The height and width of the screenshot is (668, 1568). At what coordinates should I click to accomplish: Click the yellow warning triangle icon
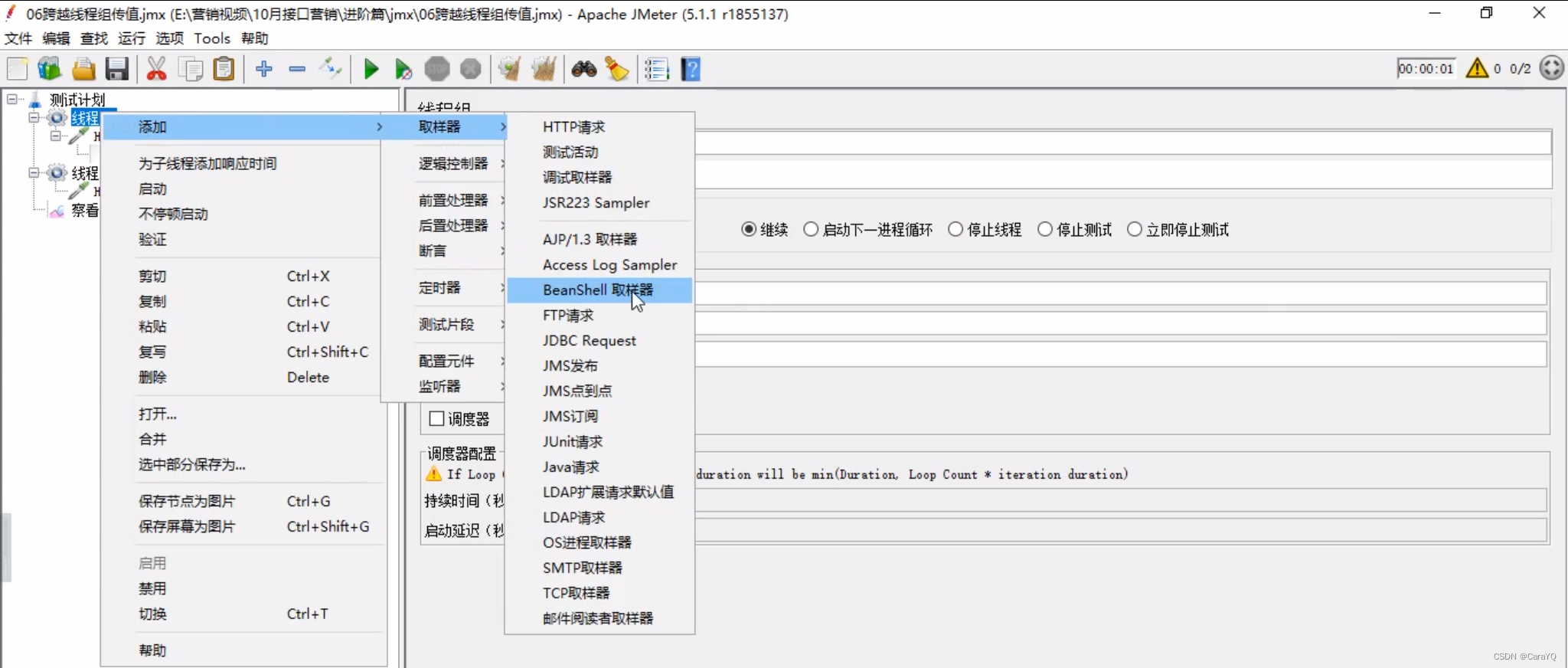[1477, 68]
